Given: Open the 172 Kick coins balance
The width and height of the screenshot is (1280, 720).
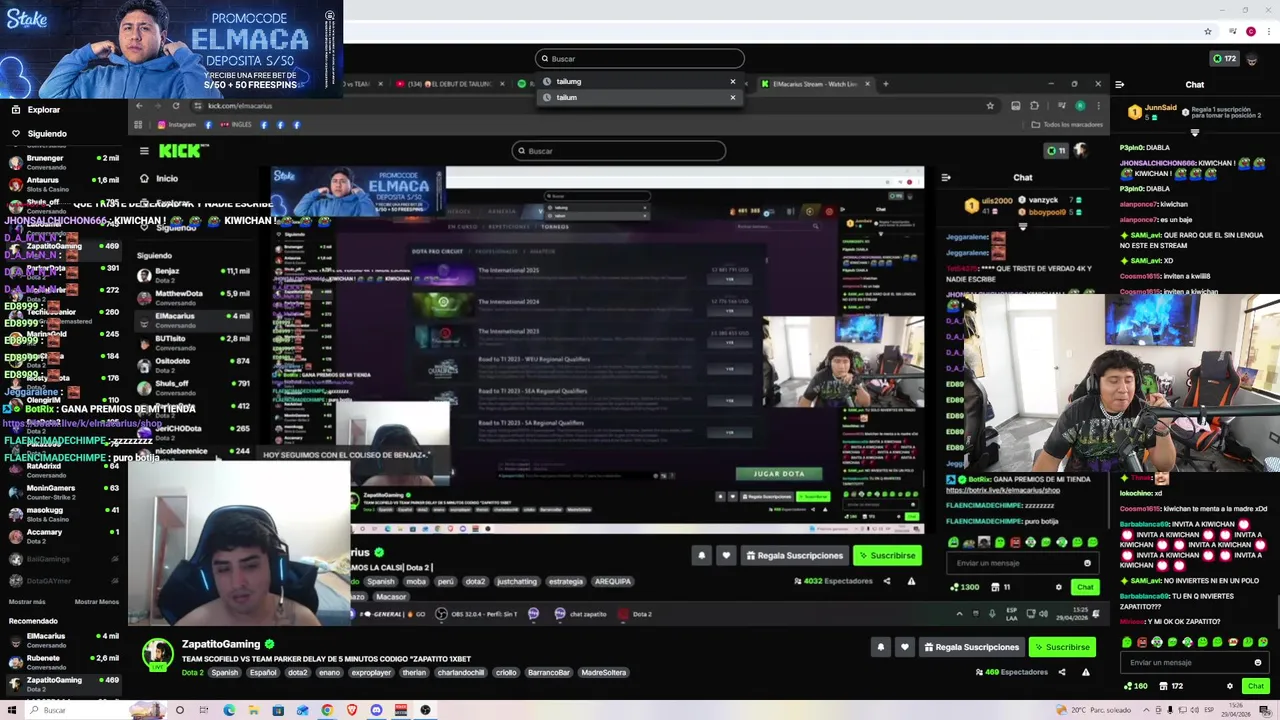Looking at the screenshot, I should click(1225, 59).
